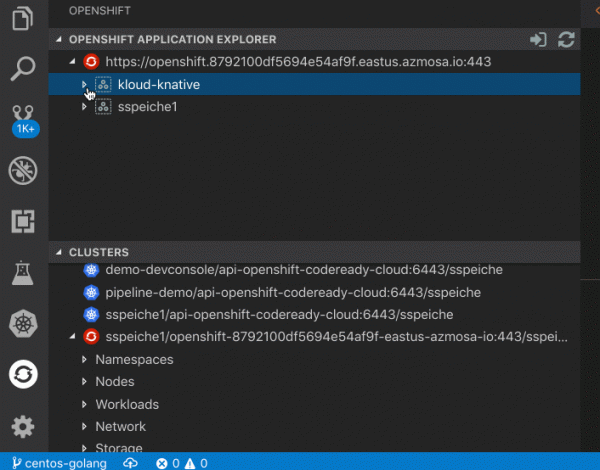Open the OpenShift view icon
600x470 pixels.
22,375
